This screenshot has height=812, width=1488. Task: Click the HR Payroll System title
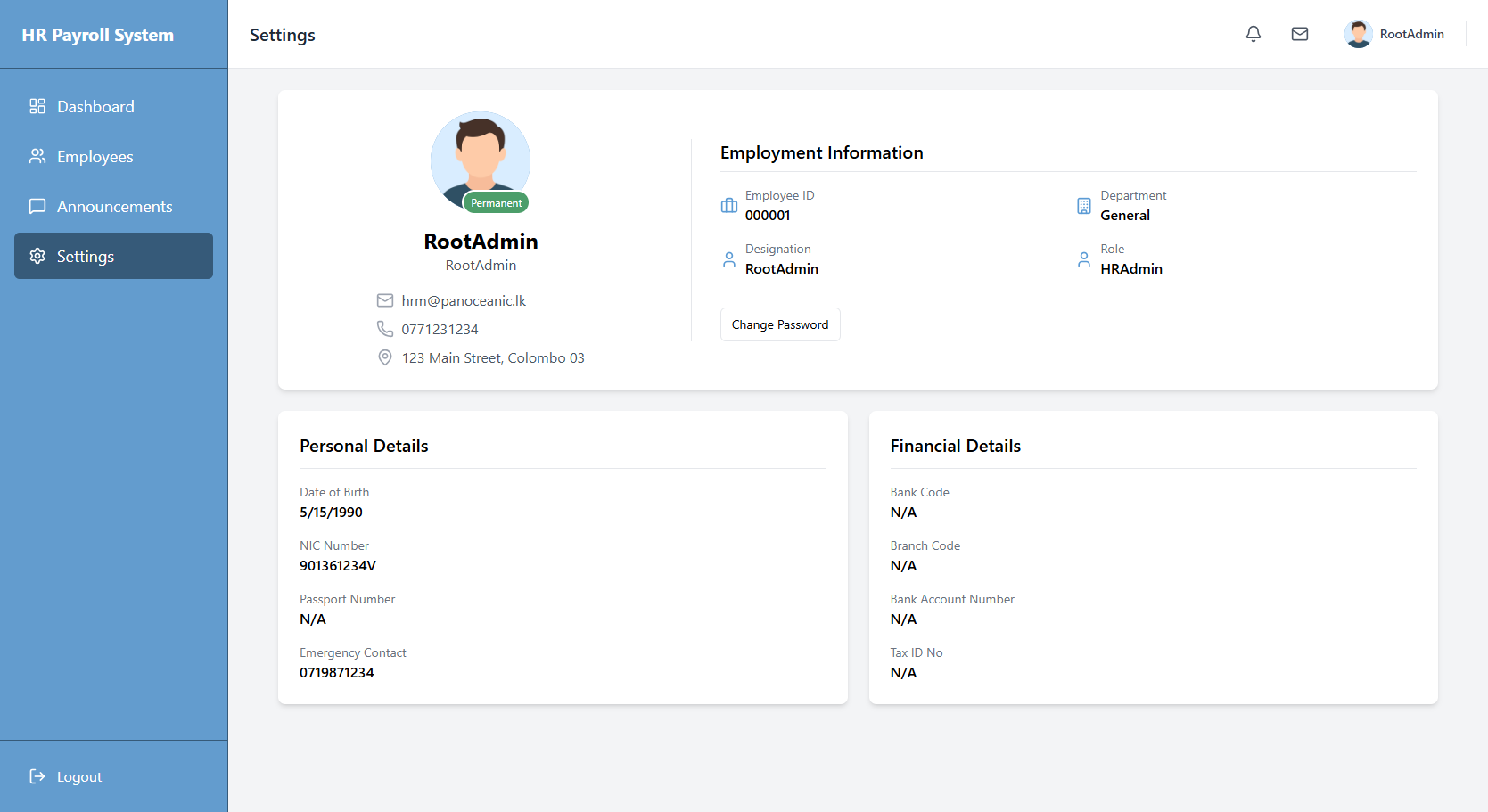click(x=98, y=34)
